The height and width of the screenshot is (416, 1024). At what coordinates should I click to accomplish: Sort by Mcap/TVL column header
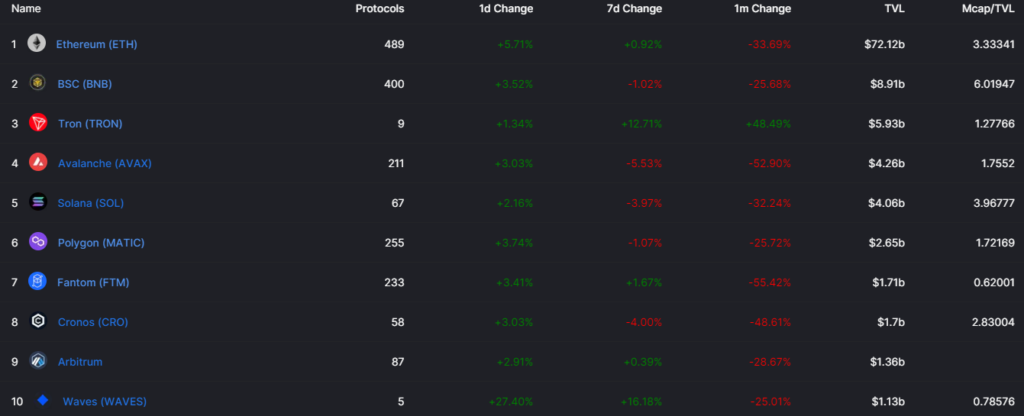point(987,9)
